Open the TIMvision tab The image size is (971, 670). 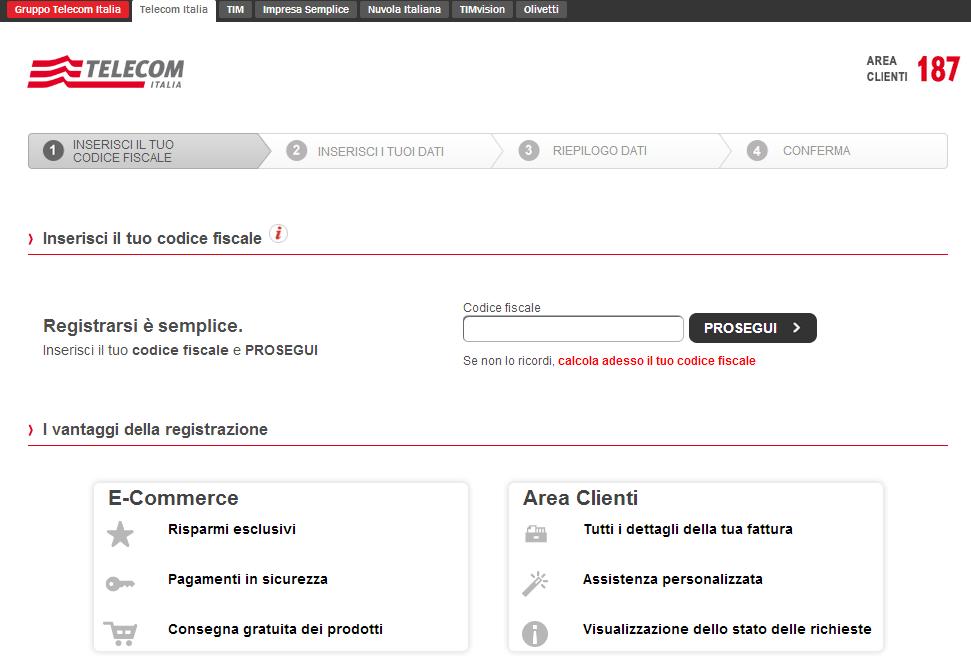pyautogui.click(x=482, y=9)
